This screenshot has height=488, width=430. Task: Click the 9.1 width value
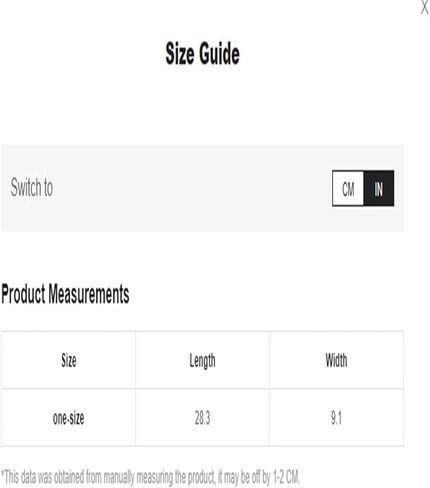[336, 418]
